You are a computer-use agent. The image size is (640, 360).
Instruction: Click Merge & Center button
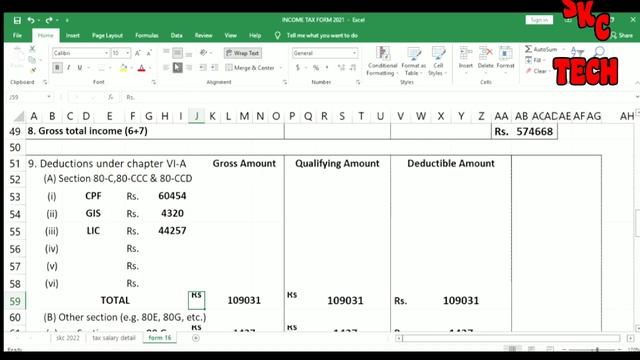point(250,68)
